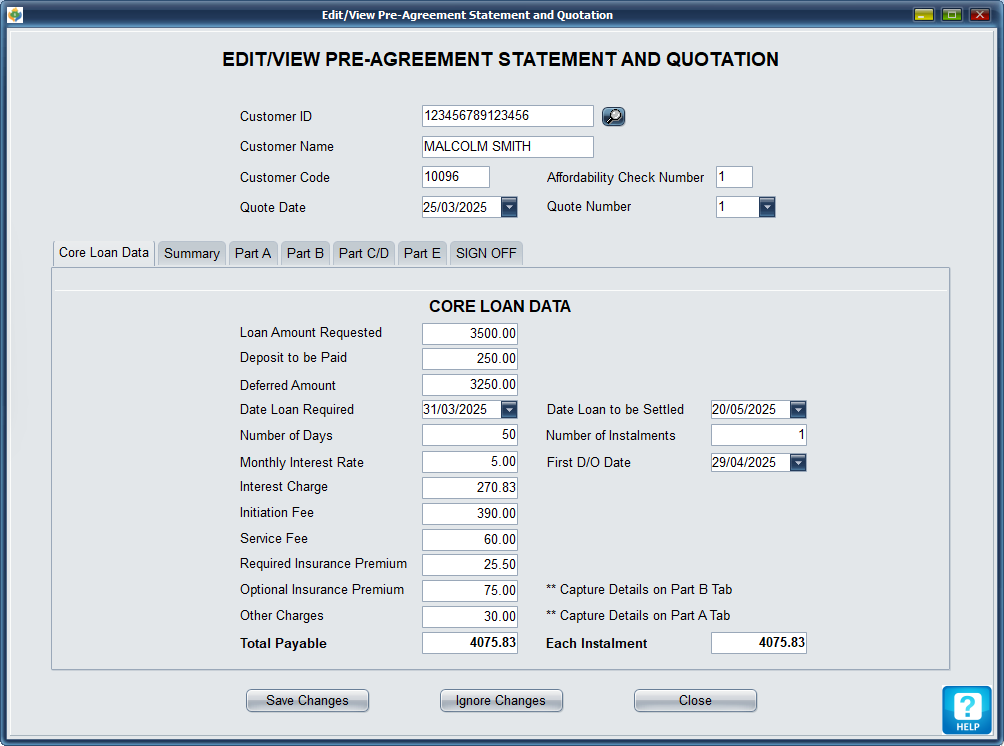Screen dimensions: 1004x746
Task: Open the Help icon button
Action: point(966,709)
